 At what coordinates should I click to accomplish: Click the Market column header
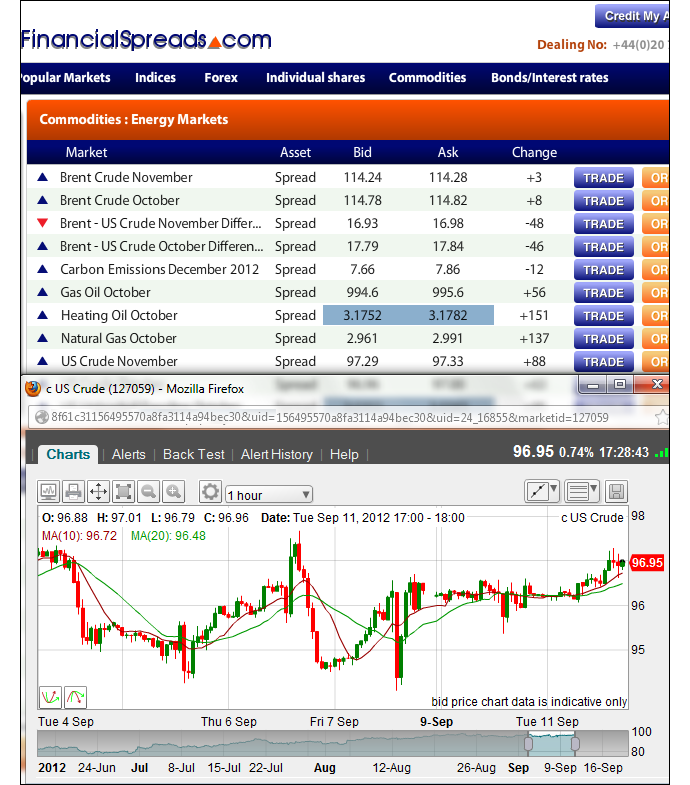click(x=86, y=152)
